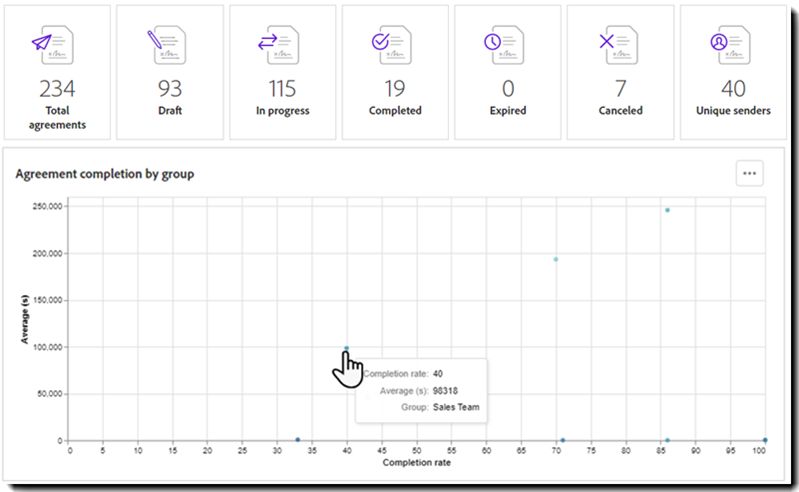Click the 40 Unique senders count

(x=733, y=90)
